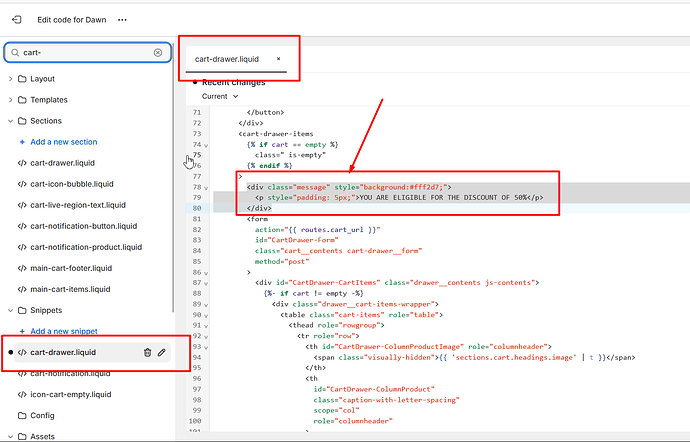Click Add a new snippet link
The height and width of the screenshot is (442, 690).
pos(63,331)
